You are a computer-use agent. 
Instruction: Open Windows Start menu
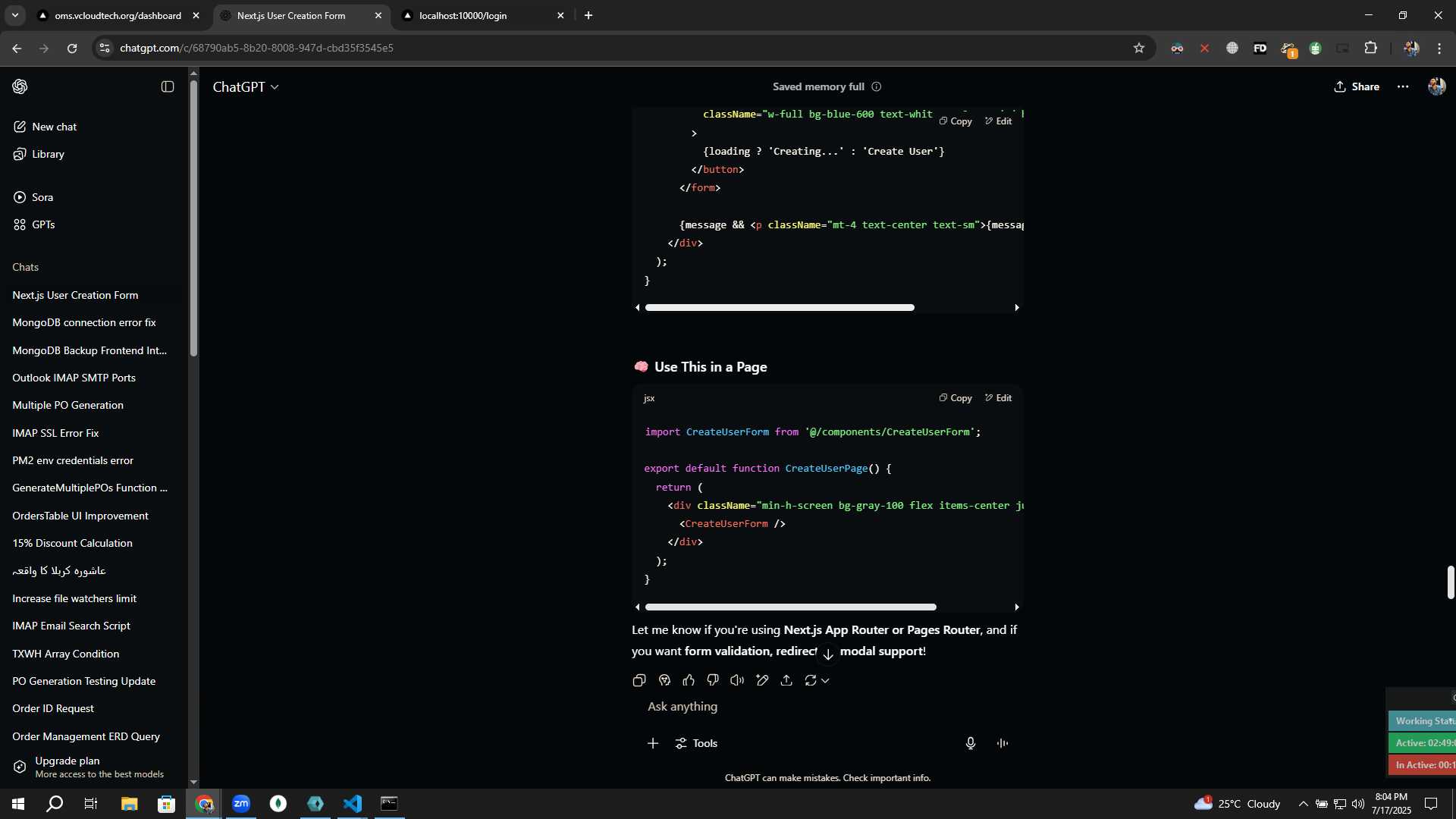click(x=18, y=804)
